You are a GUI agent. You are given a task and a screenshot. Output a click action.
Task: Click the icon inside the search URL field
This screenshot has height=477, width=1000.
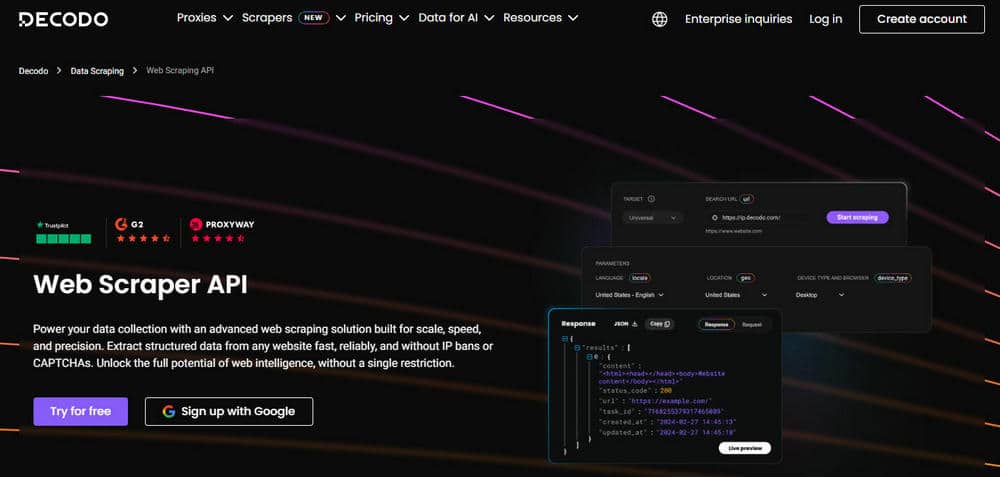tap(715, 217)
